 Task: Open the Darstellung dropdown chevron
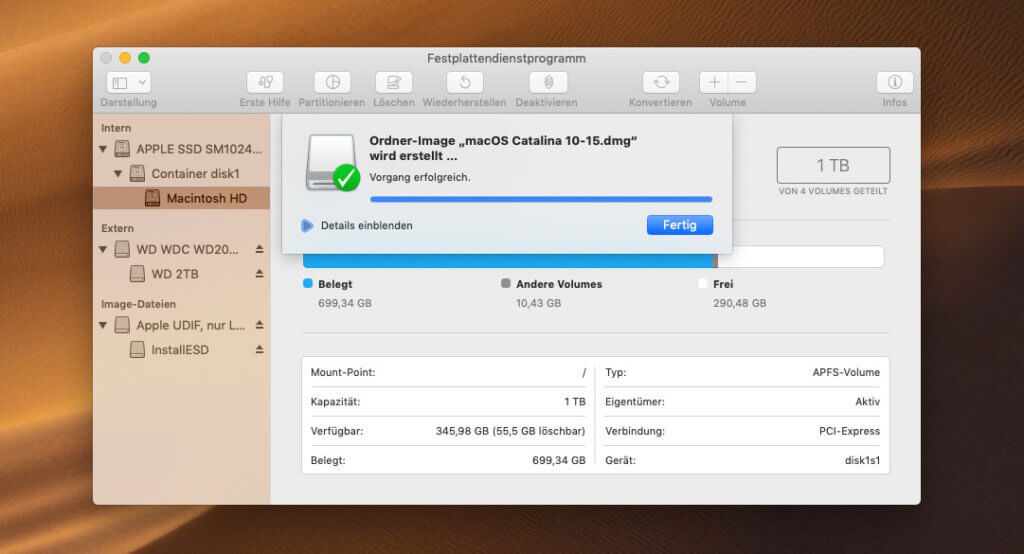click(x=142, y=83)
